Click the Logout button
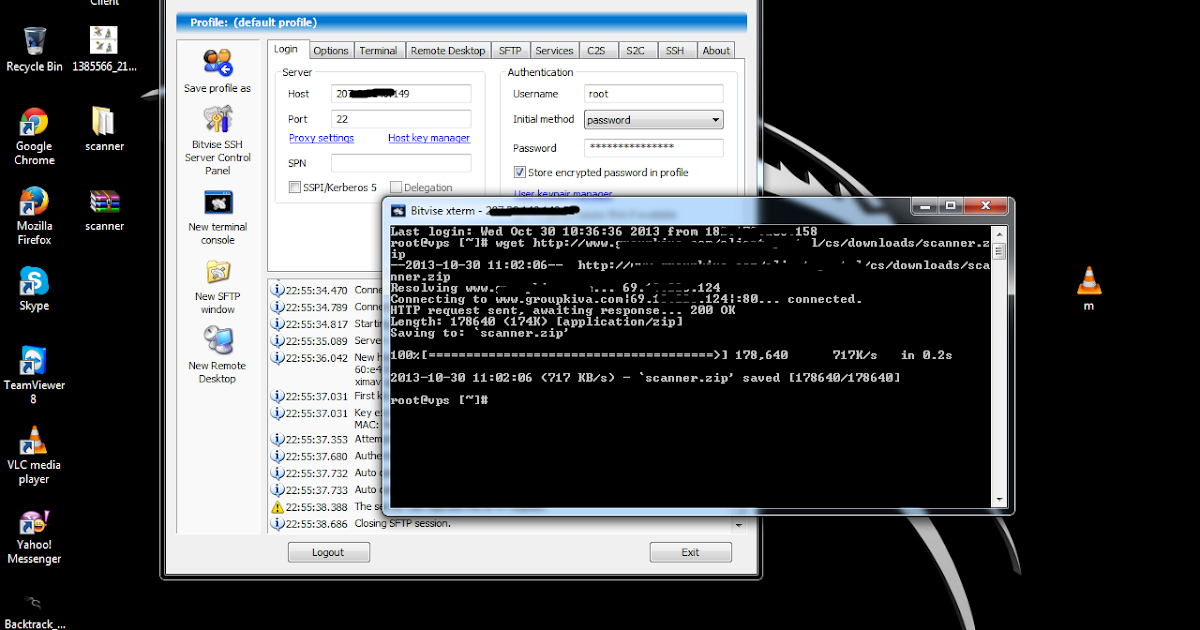 328,552
